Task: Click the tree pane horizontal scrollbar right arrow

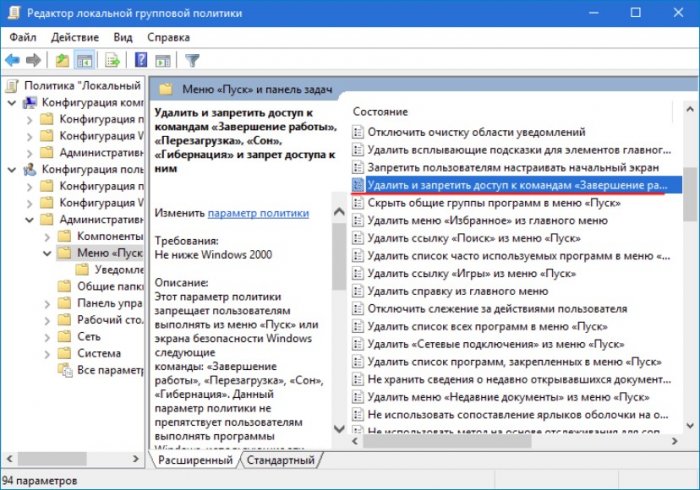Action: point(136,458)
